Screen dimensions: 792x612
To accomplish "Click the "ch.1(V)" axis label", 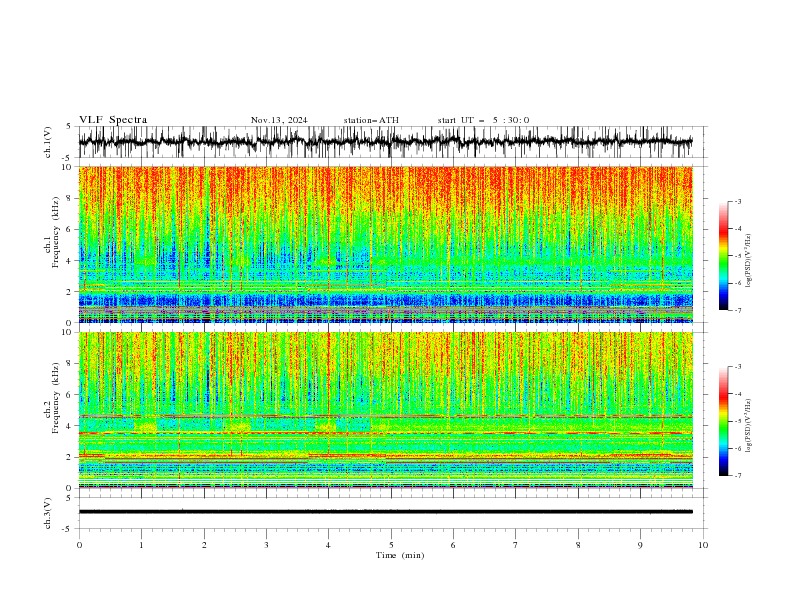I will (x=48, y=142).
